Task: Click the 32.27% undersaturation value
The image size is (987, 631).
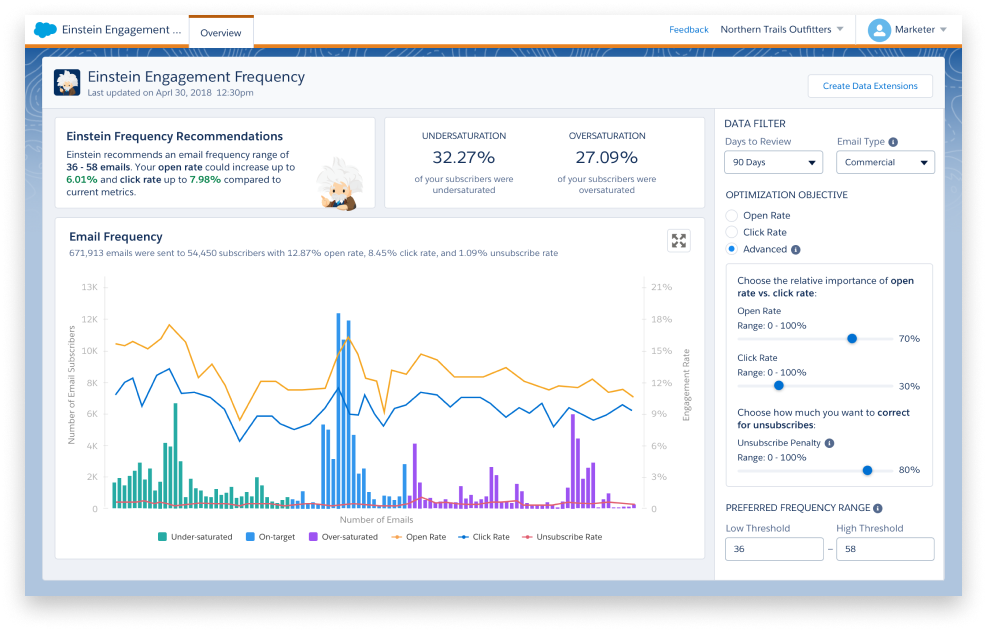Action: pyautogui.click(x=464, y=157)
